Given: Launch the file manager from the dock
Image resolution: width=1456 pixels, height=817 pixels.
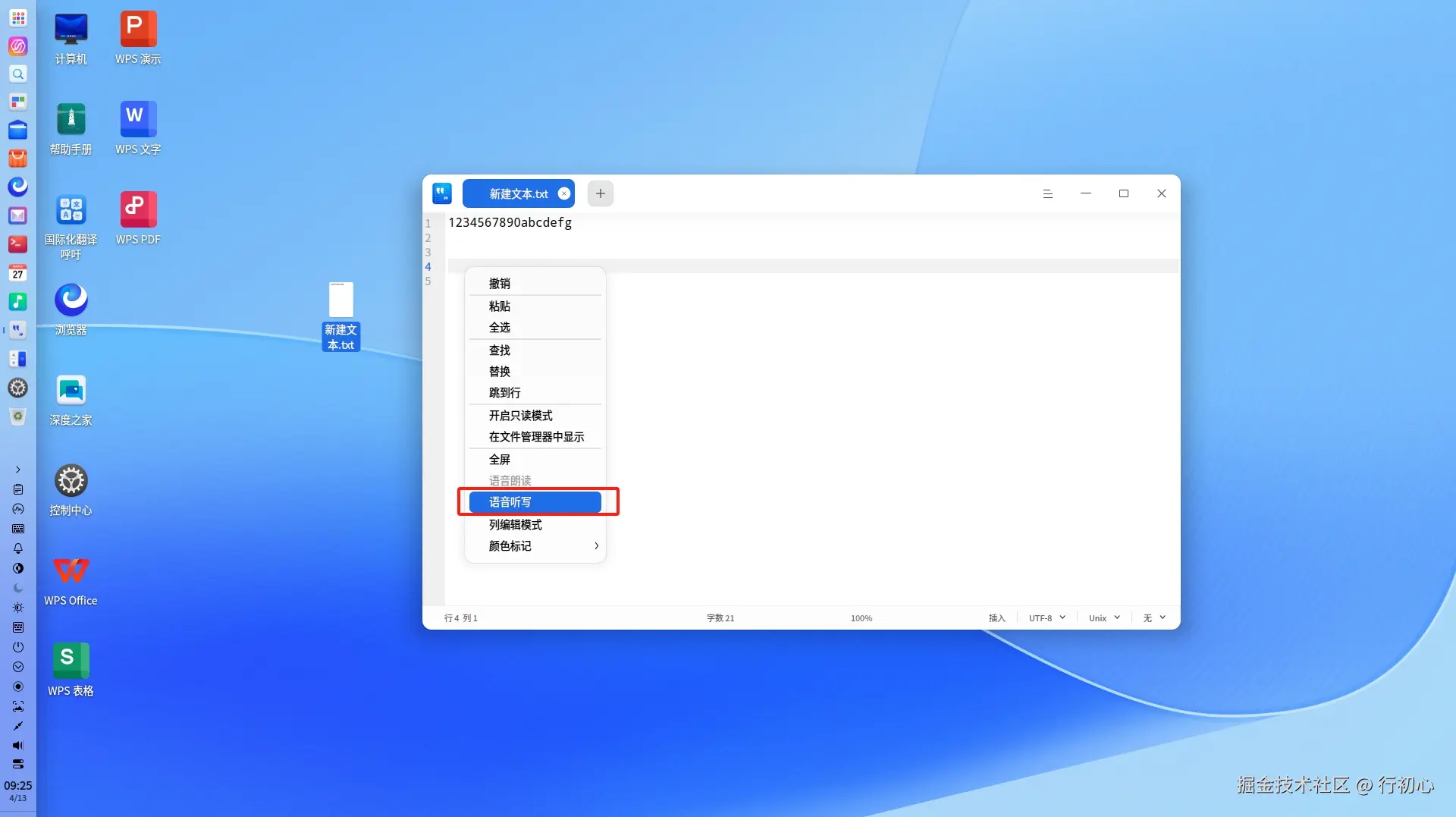Looking at the screenshot, I should [18, 130].
